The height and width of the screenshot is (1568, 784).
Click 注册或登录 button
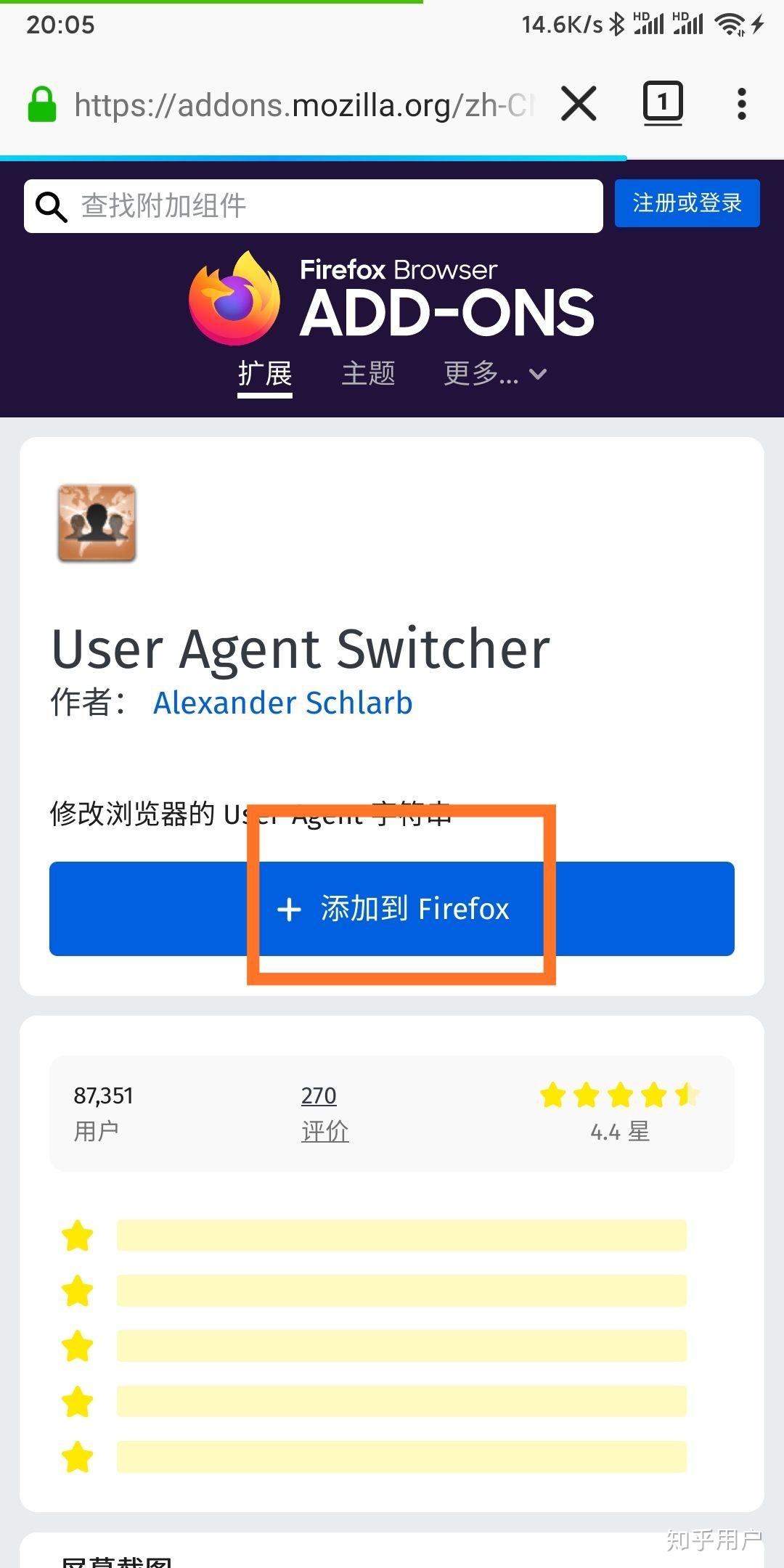pos(687,203)
